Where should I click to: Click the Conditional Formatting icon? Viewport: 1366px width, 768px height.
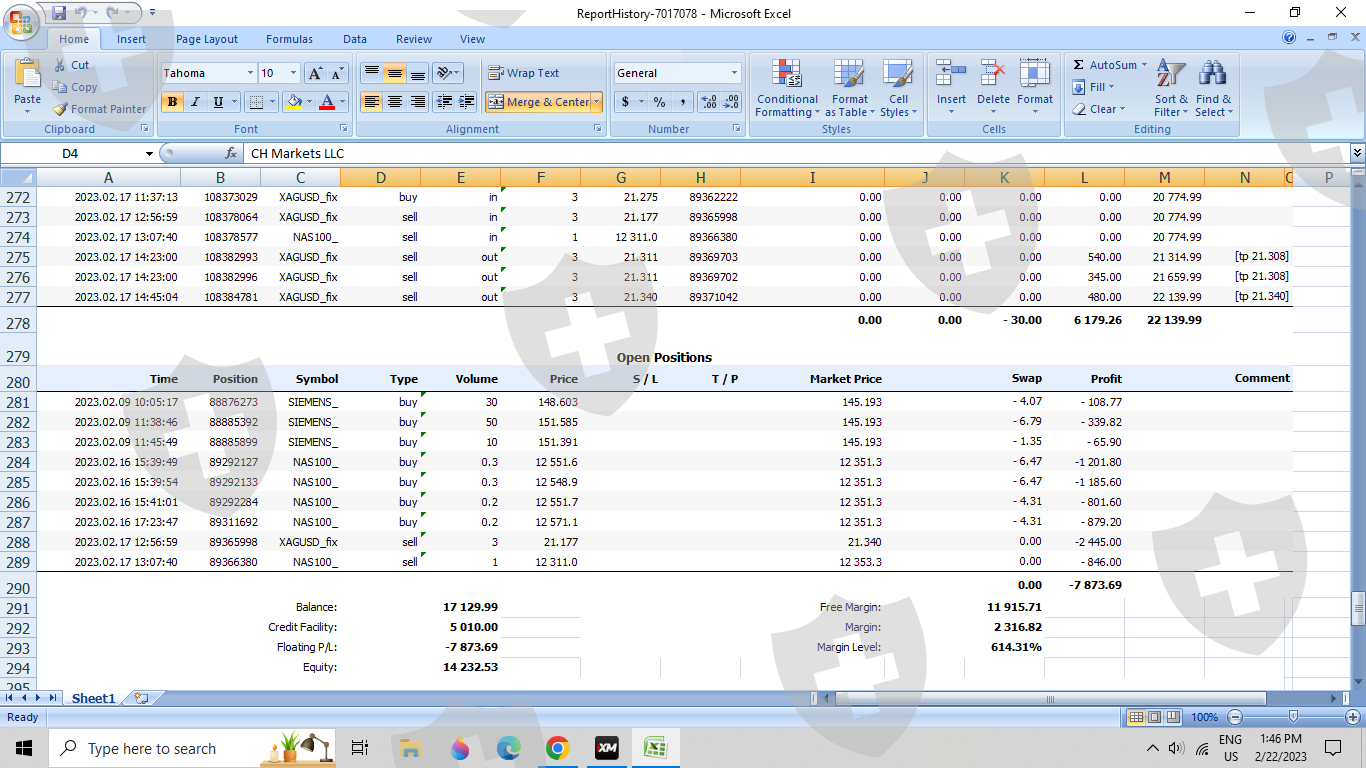[x=787, y=75]
